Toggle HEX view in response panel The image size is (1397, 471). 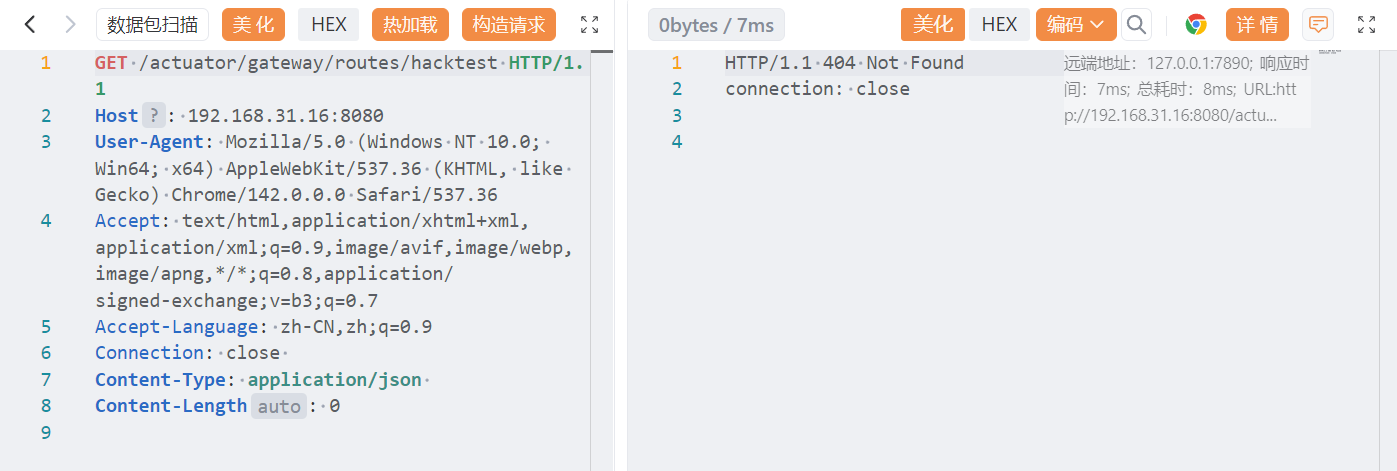click(999, 25)
